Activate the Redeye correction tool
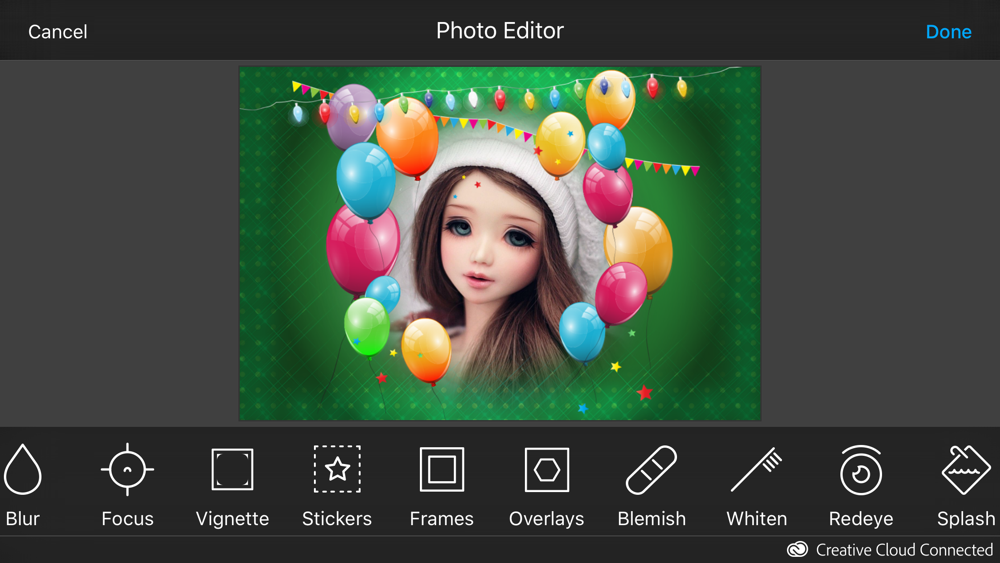 click(x=861, y=470)
